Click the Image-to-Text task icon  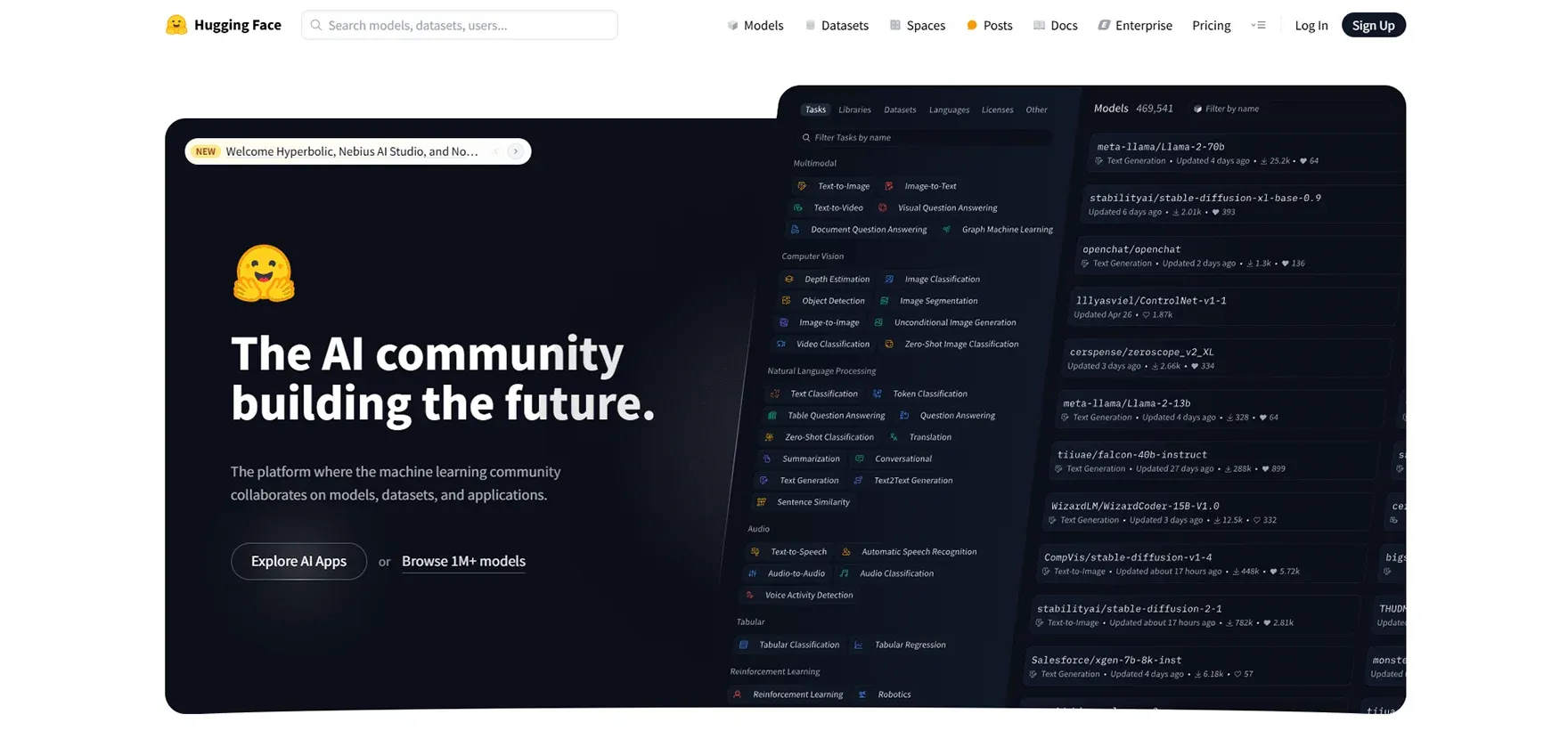click(x=888, y=186)
